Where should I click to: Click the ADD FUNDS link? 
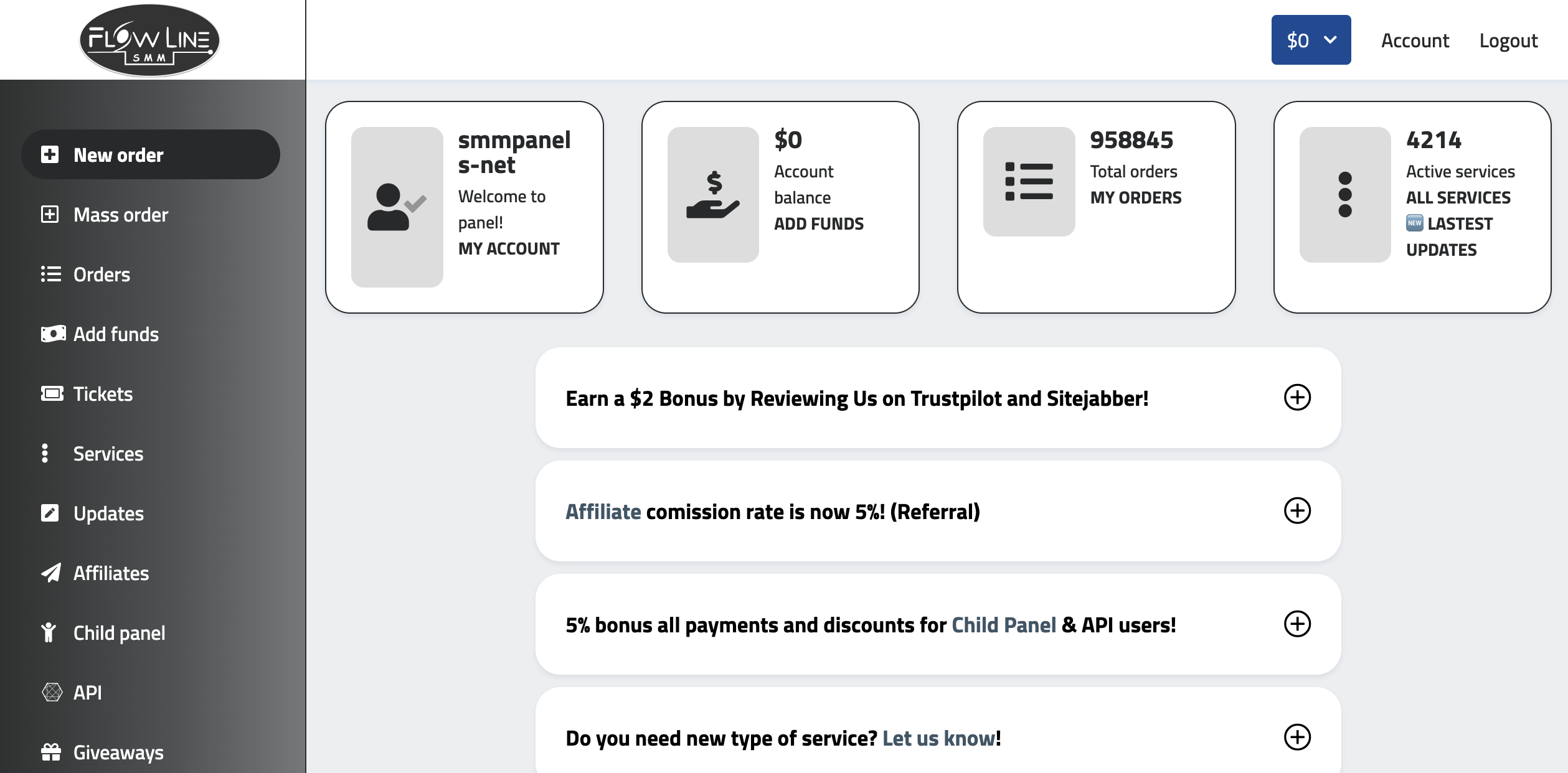[x=819, y=223]
